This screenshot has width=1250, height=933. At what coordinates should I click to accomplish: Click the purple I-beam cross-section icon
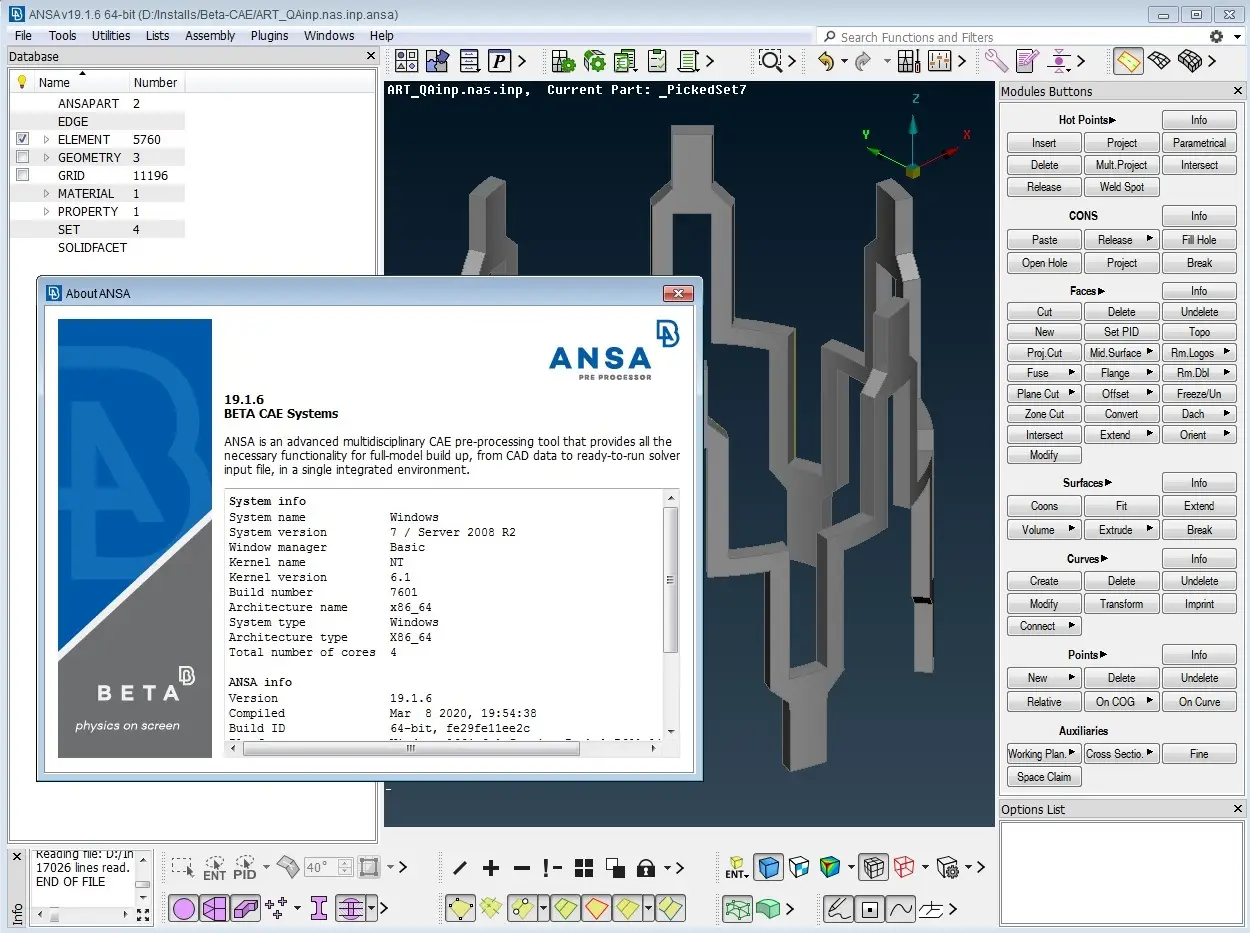coord(319,908)
